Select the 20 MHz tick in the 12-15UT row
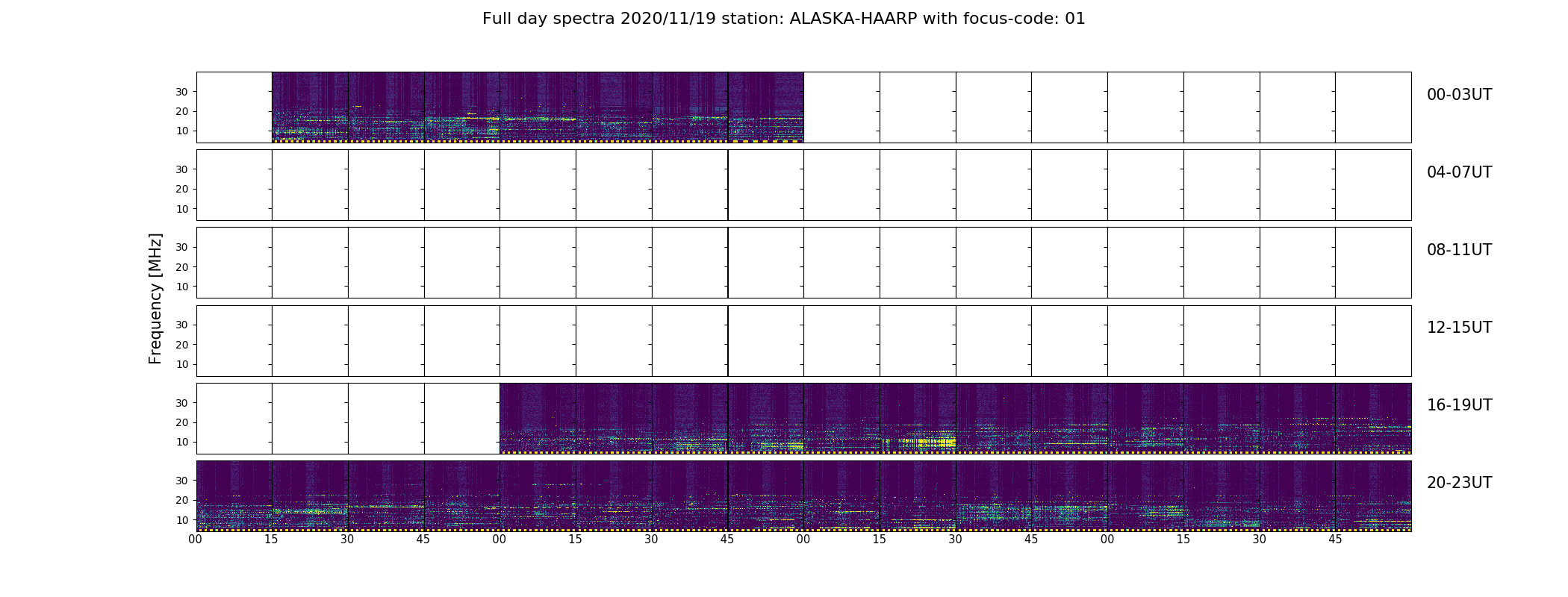Screen dimensions: 1568x597 point(181,345)
